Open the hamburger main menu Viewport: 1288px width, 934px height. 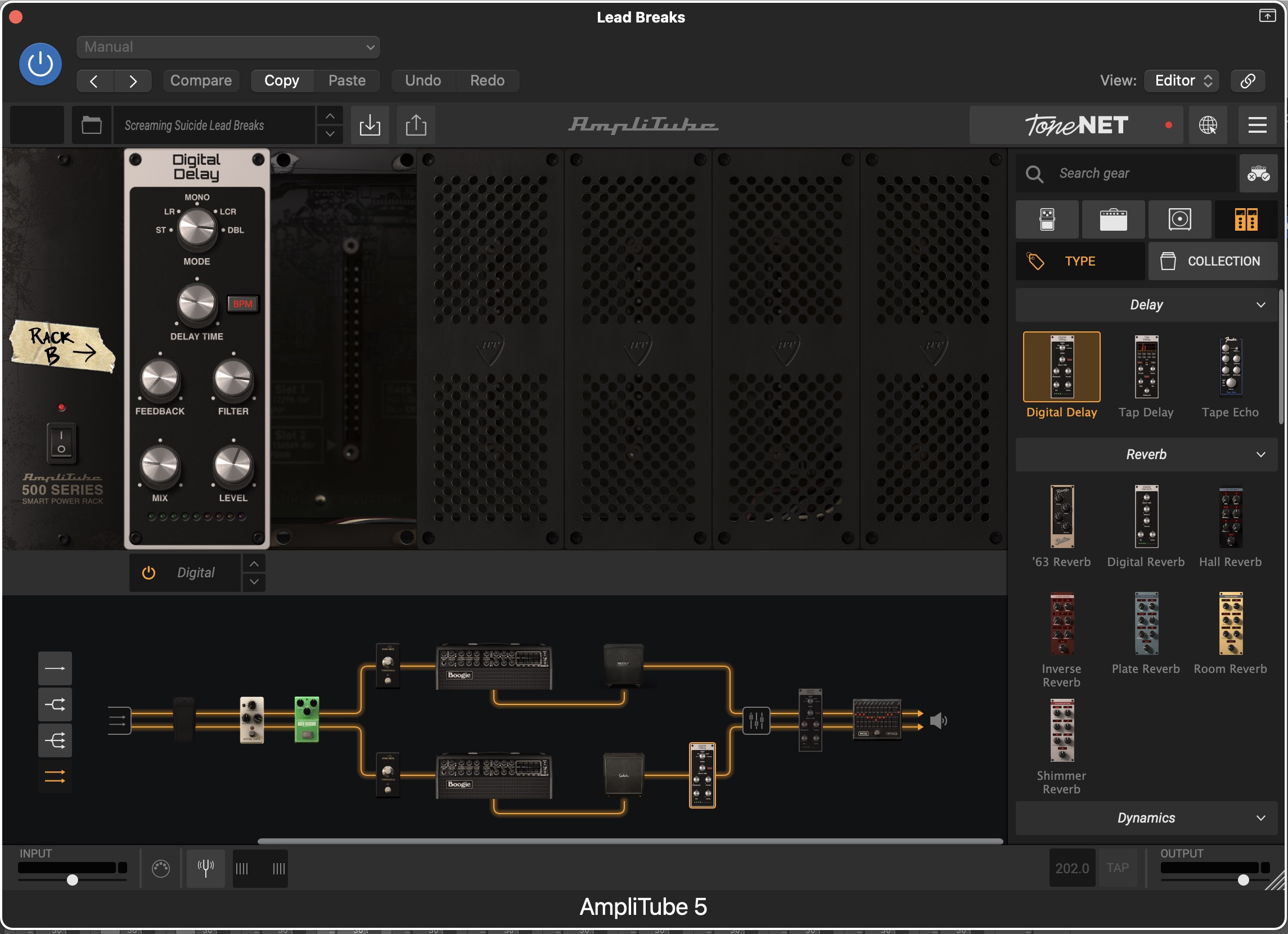click(1257, 125)
